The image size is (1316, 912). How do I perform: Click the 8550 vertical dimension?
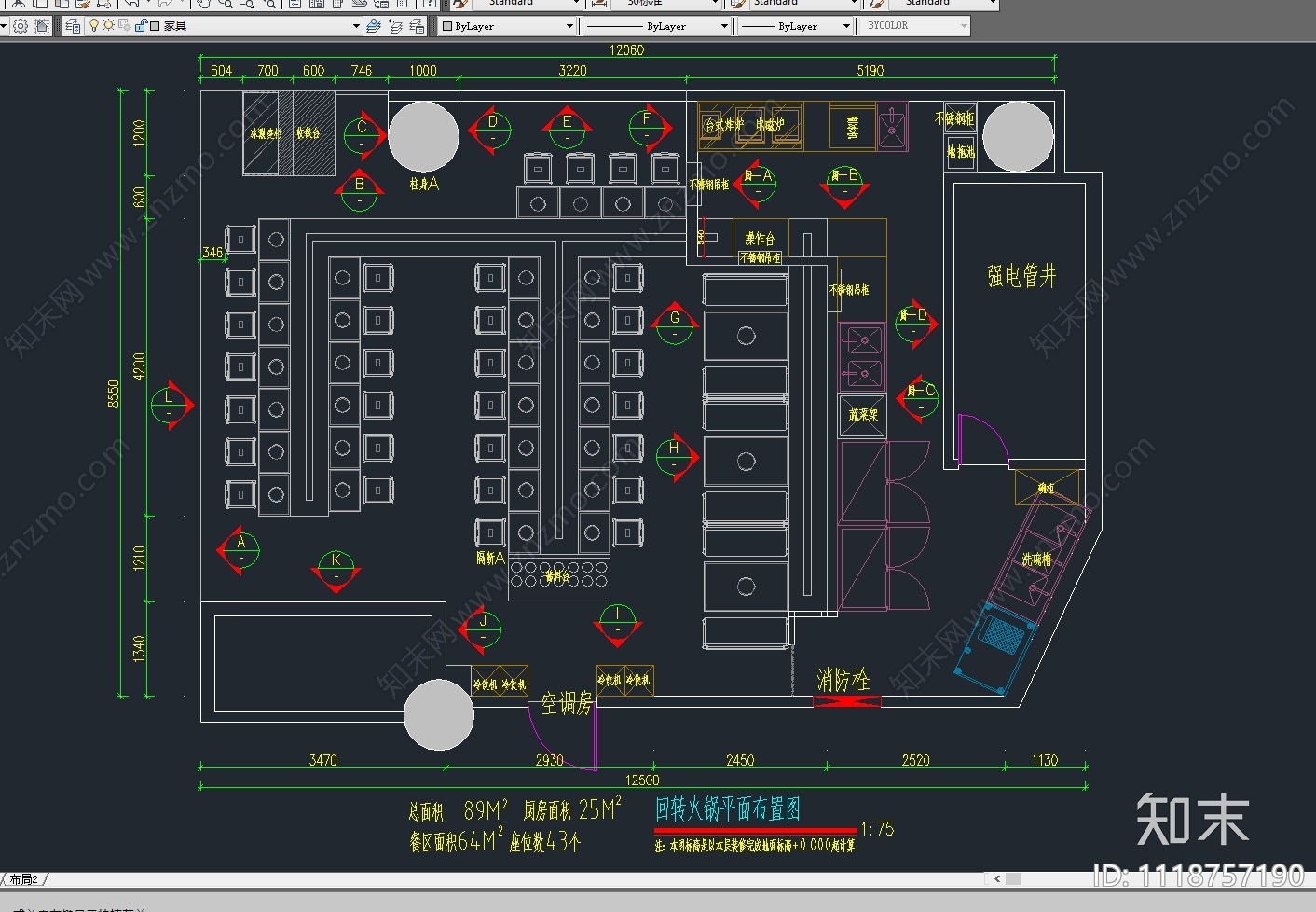click(x=114, y=393)
